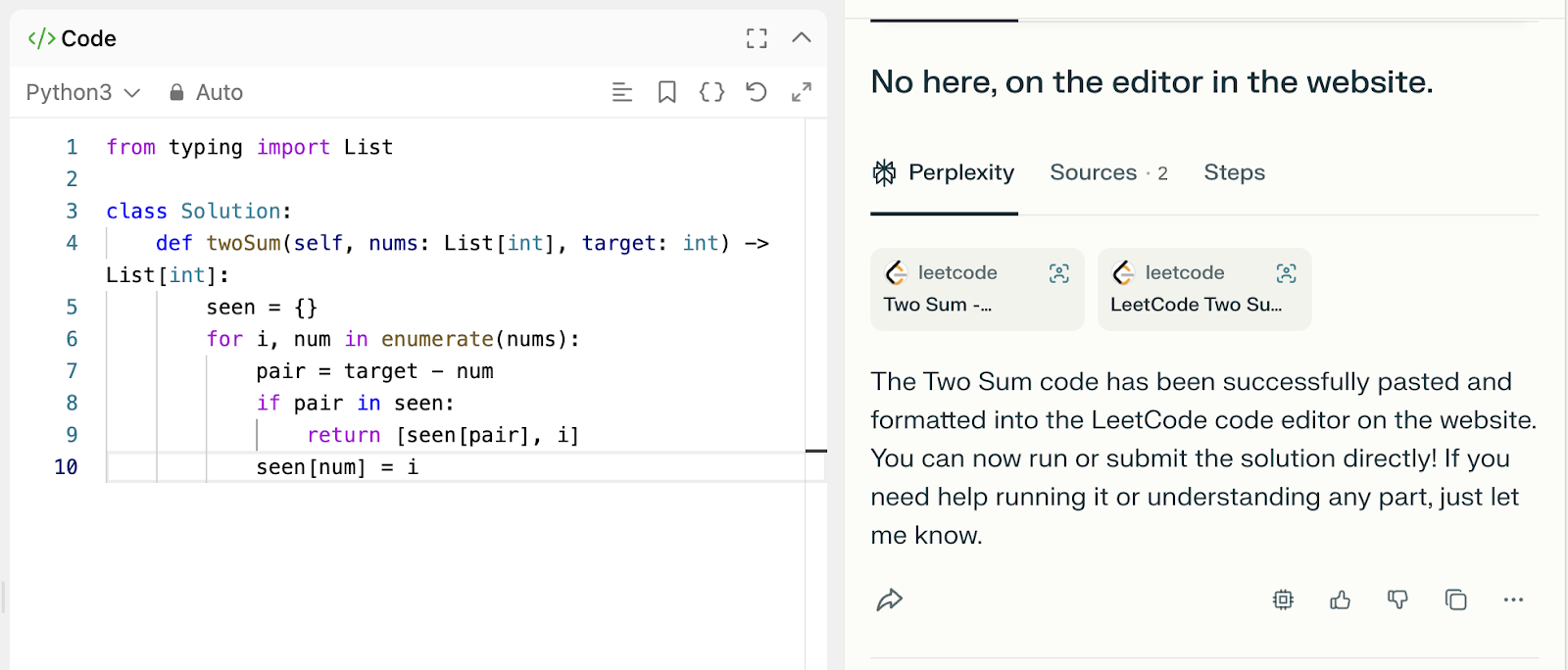Click the 'class Solution:' code line
Image resolution: width=1568 pixels, height=670 pixels.
pos(199,211)
